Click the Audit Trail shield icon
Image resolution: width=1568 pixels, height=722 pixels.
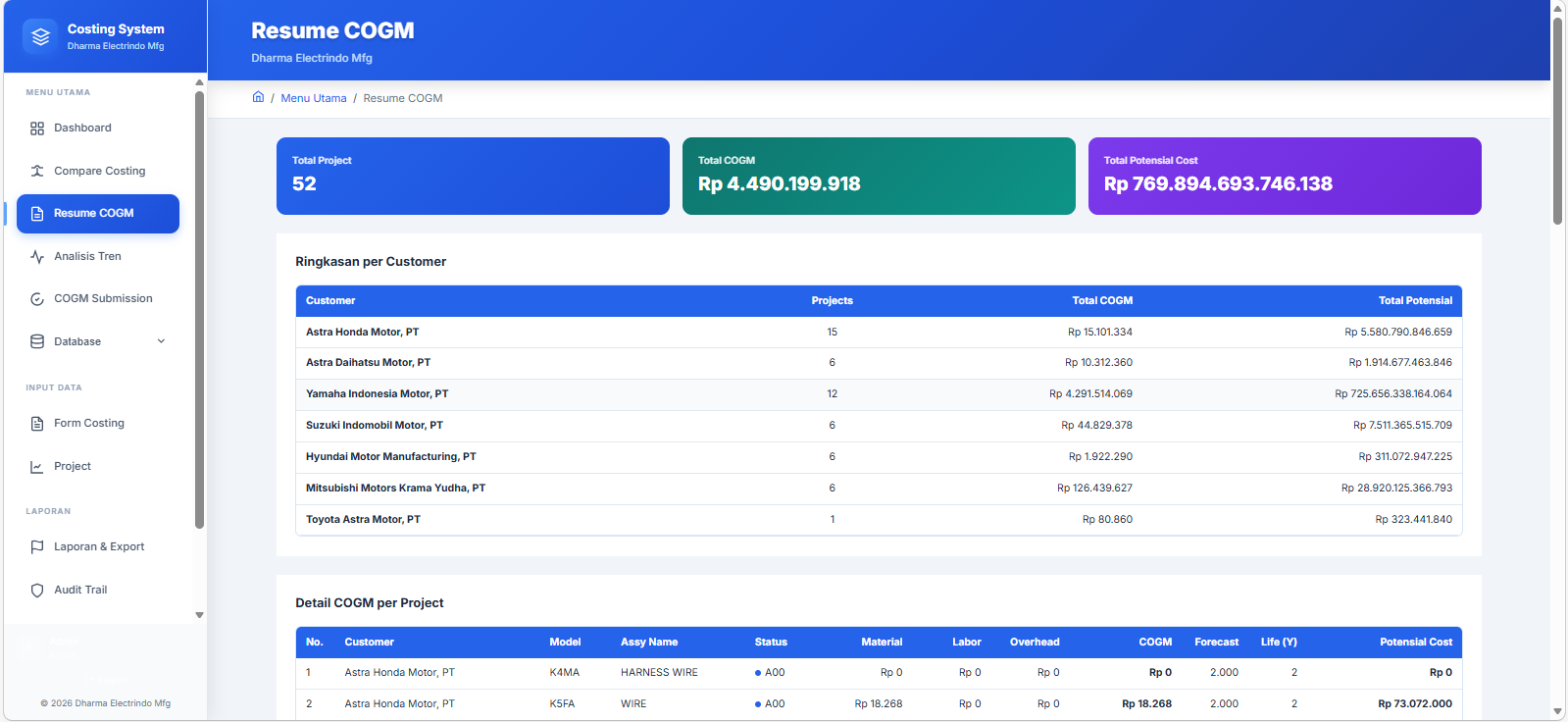click(x=37, y=591)
